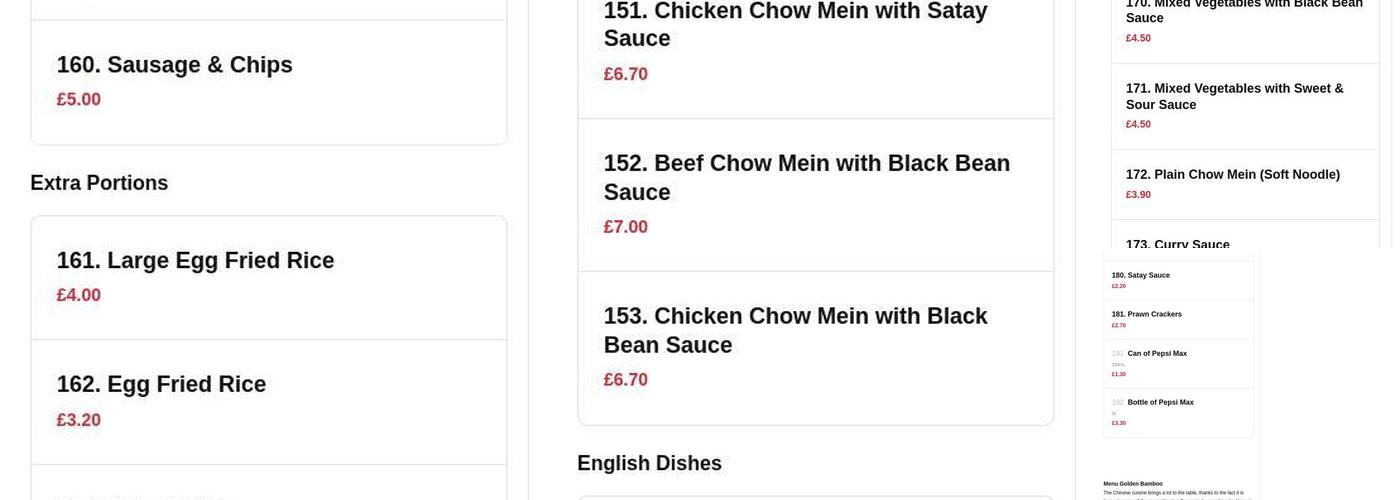
Task: Select 160. Sausage & Chips item
Action: pos(174,65)
